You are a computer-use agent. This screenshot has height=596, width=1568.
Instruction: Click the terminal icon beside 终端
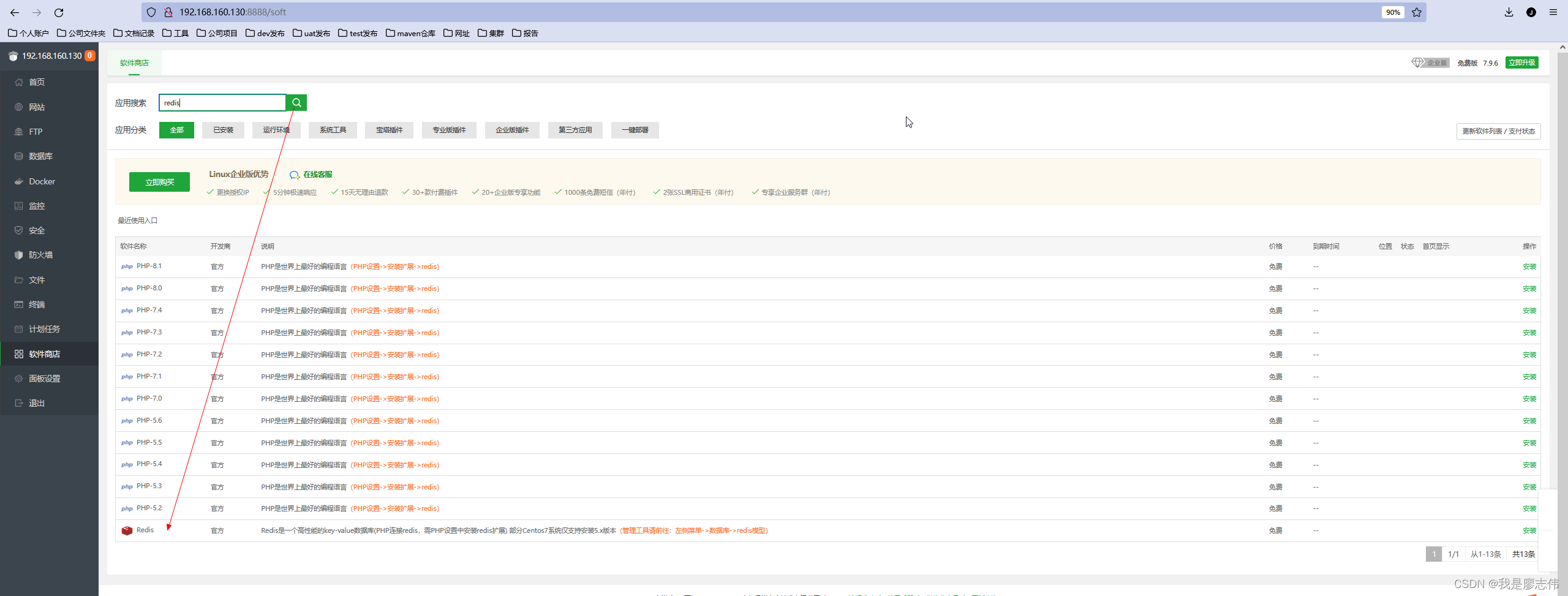pos(19,304)
